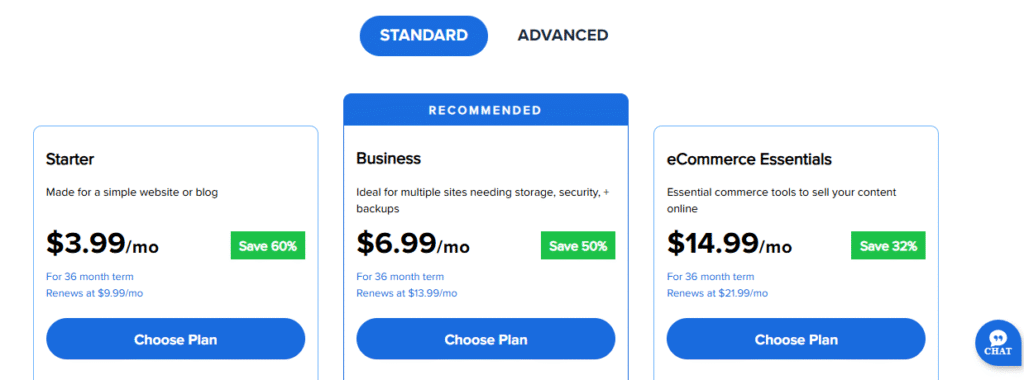Click the eCommerce Essentials plan title
Screen dimensions: 1024x380
tap(749, 159)
